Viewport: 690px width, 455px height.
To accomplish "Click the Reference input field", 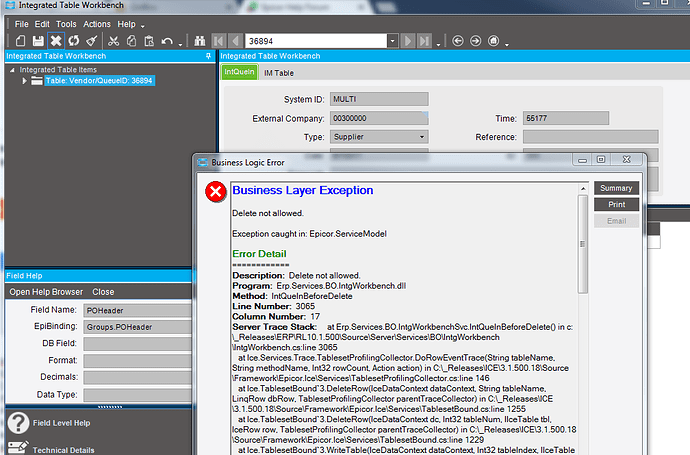I will 591,136.
